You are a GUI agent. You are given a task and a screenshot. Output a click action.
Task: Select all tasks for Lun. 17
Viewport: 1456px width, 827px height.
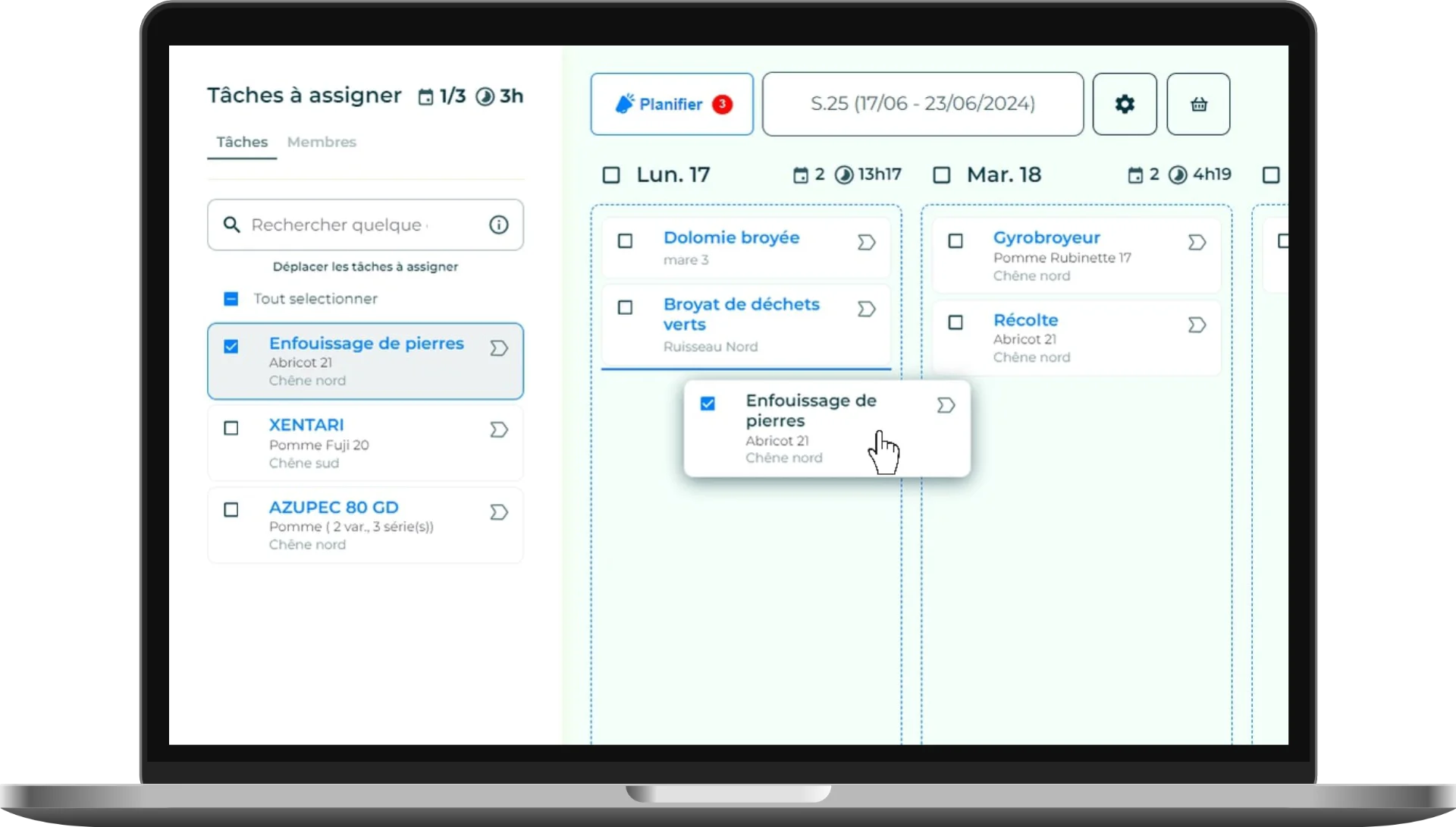click(x=611, y=175)
